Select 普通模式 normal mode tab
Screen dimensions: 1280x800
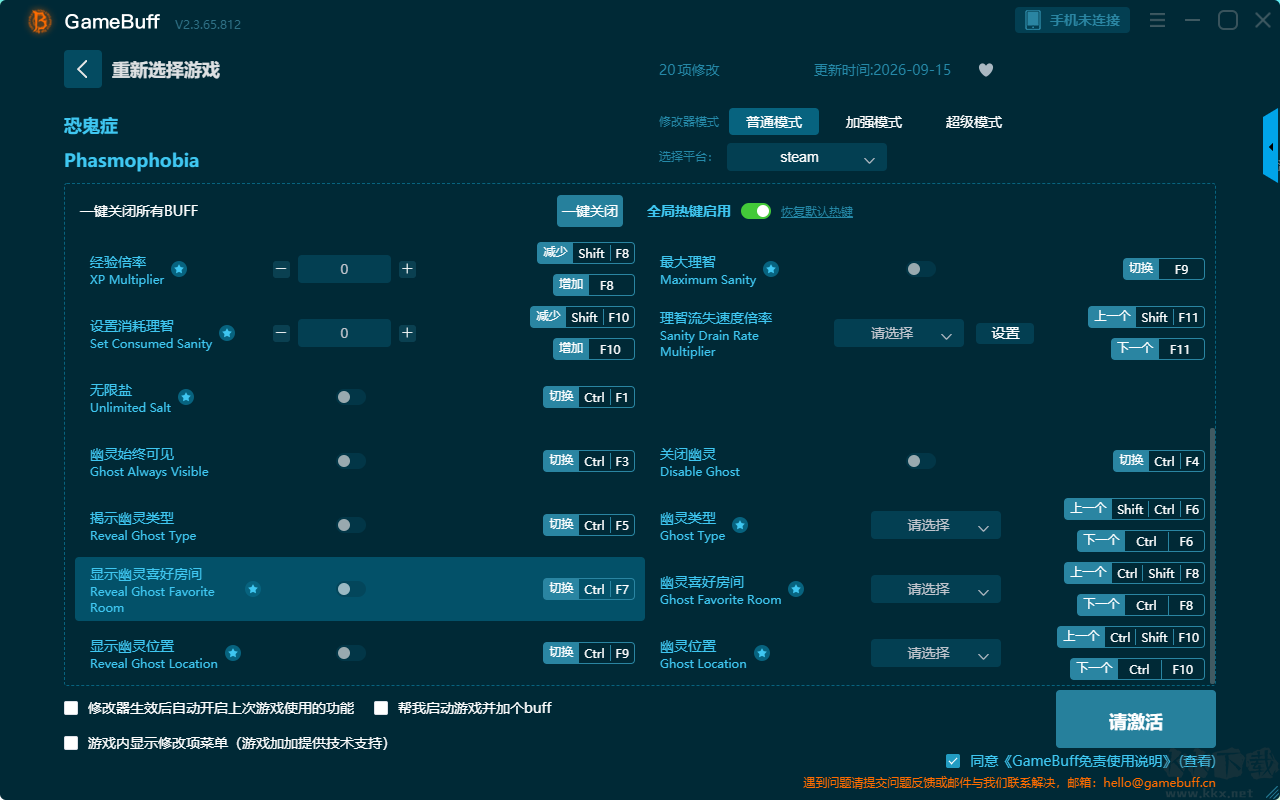pos(774,122)
